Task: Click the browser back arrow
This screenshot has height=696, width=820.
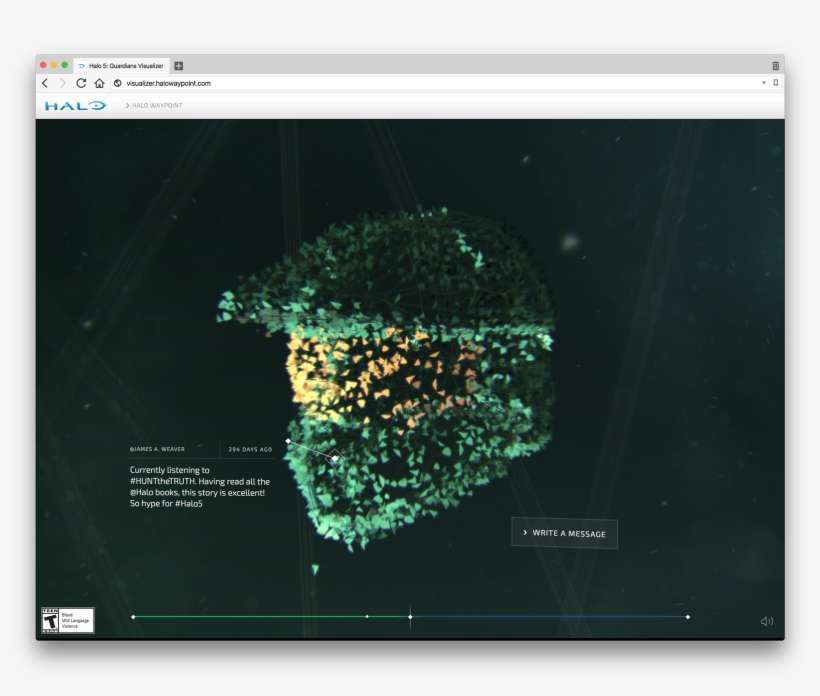Action: pos(45,83)
